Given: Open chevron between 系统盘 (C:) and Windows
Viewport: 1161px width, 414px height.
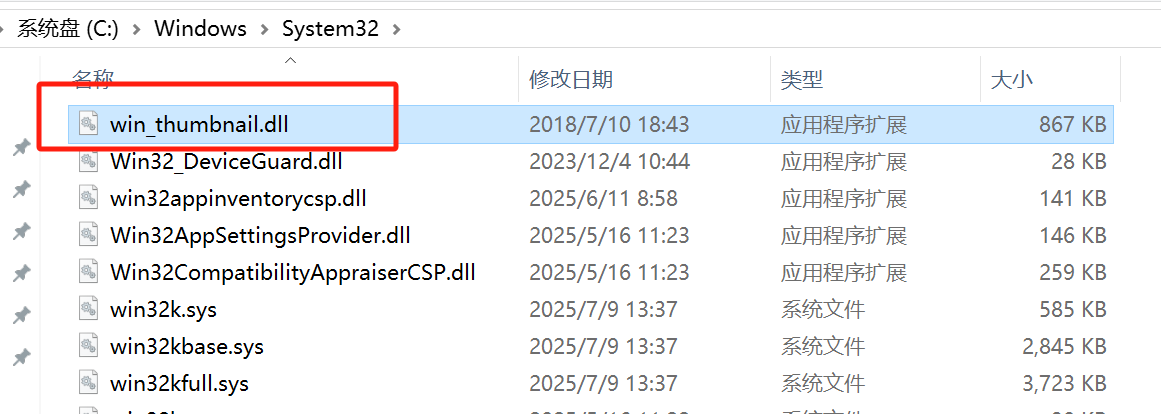Looking at the screenshot, I should [135, 29].
